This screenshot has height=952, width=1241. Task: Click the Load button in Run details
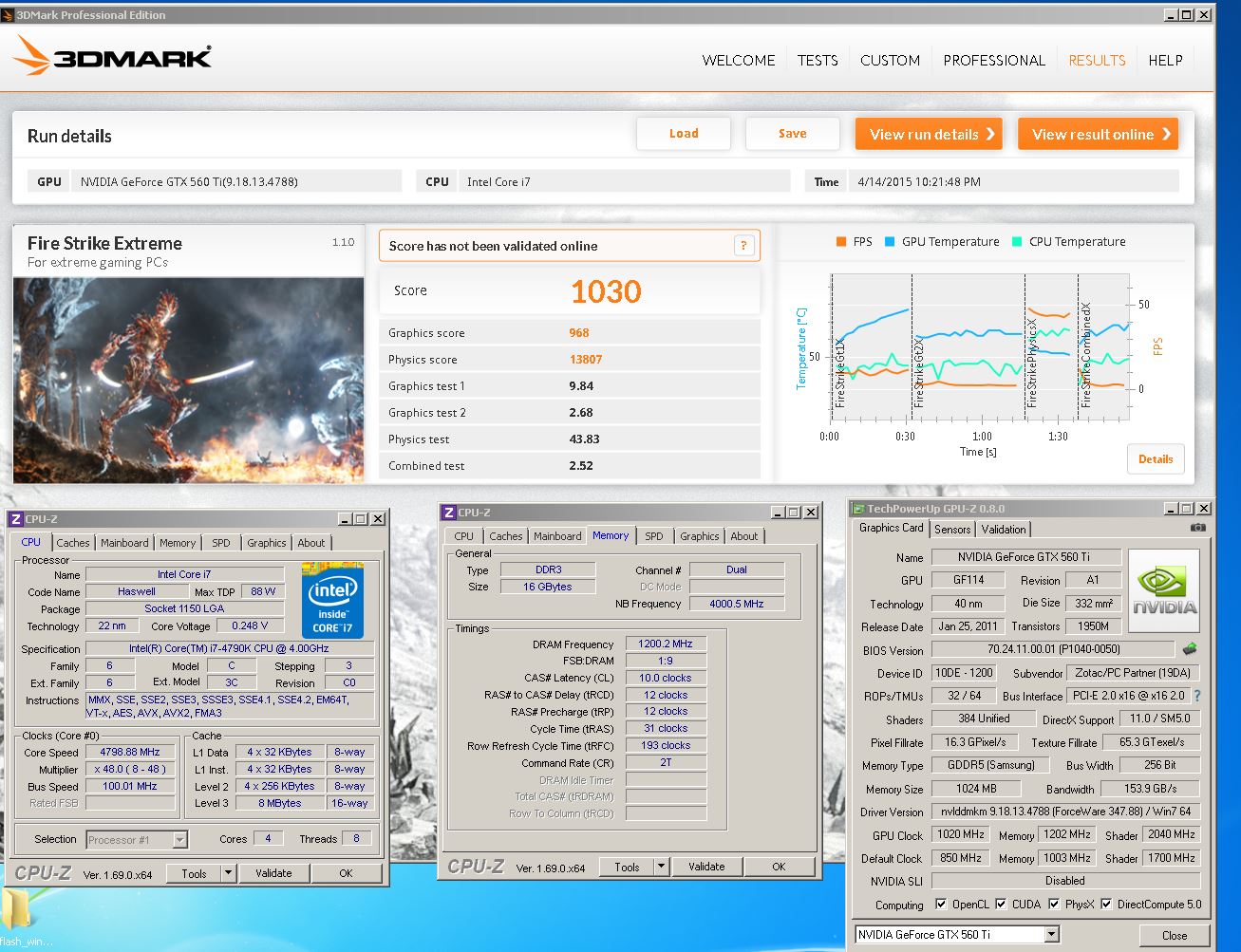(684, 134)
